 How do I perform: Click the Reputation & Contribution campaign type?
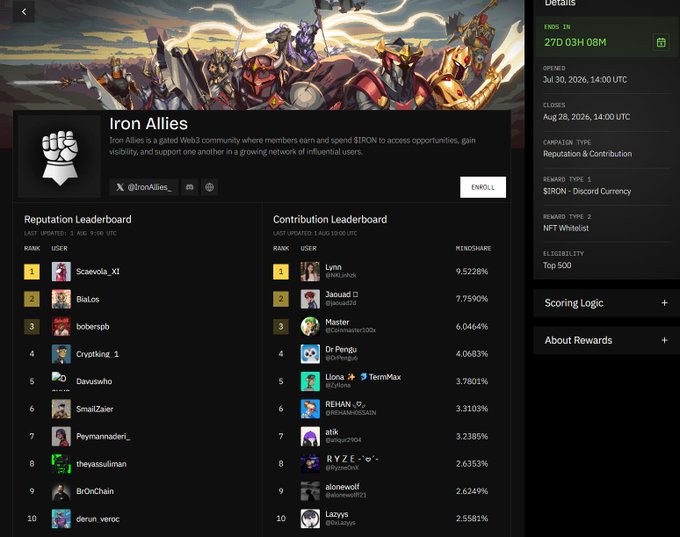pos(587,154)
